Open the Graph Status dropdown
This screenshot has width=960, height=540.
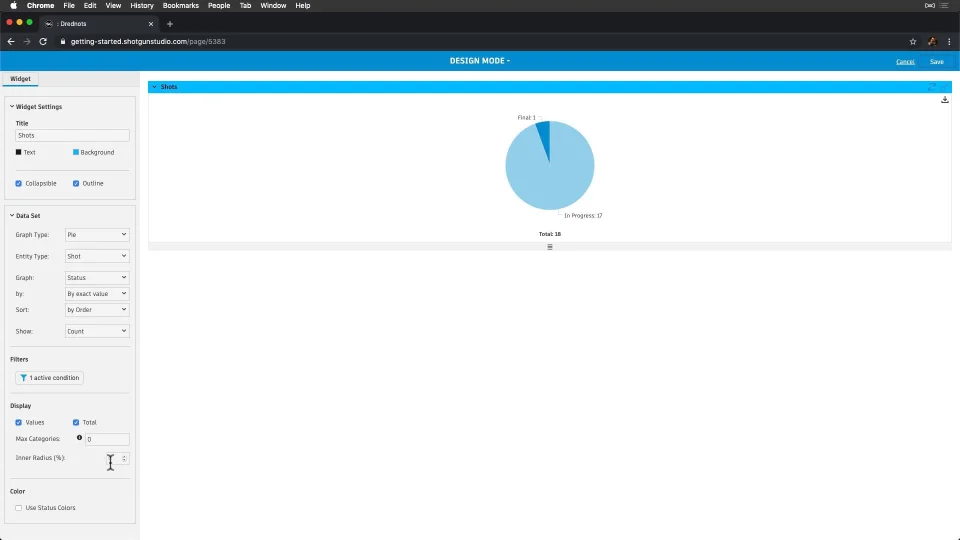point(97,277)
